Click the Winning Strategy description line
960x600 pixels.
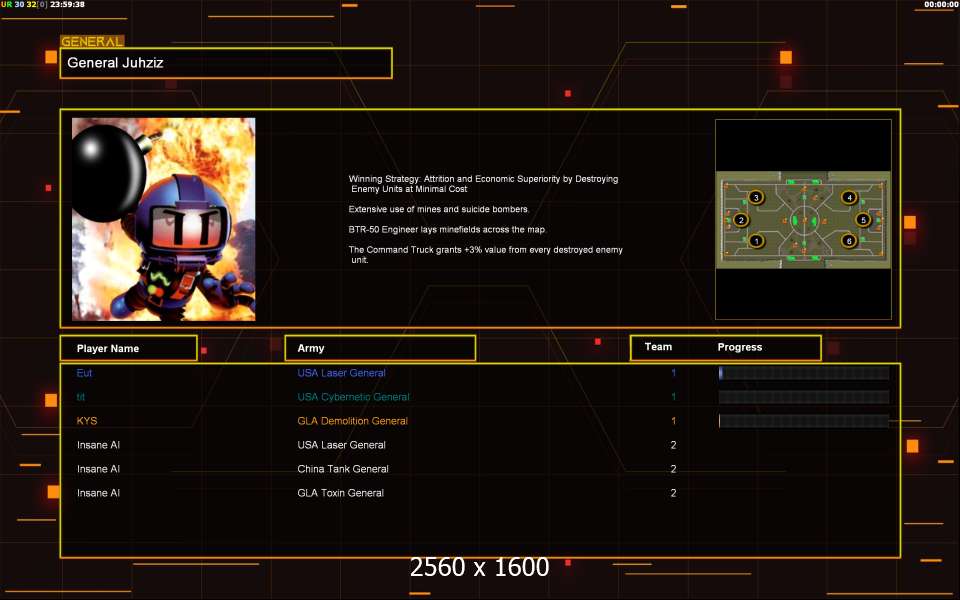click(x=484, y=184)
